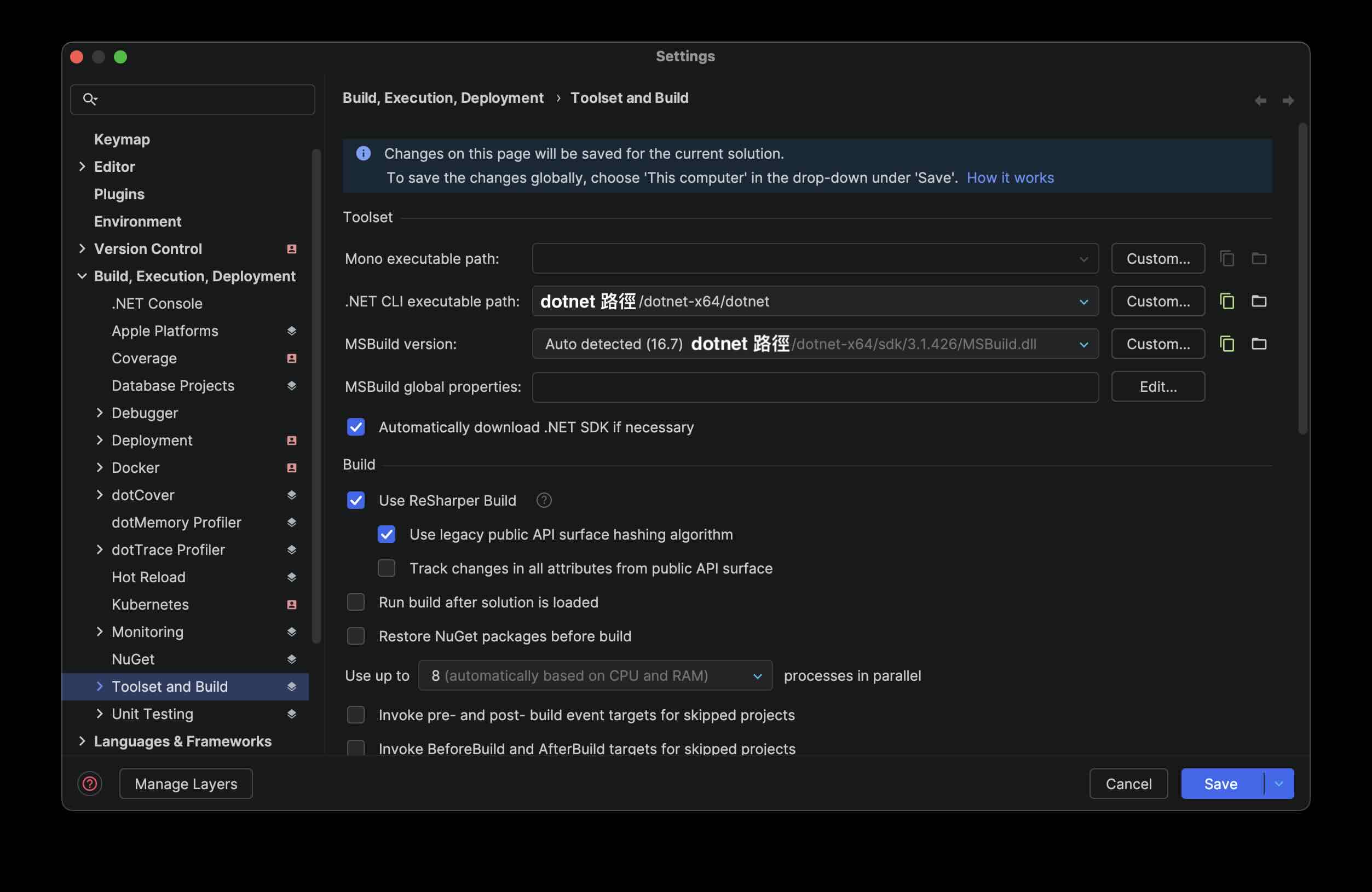Copy the .NET CLI executable path
The width and height of the screenshot is (1372, 892).
pyautogui.click(x=1227, y=301)
